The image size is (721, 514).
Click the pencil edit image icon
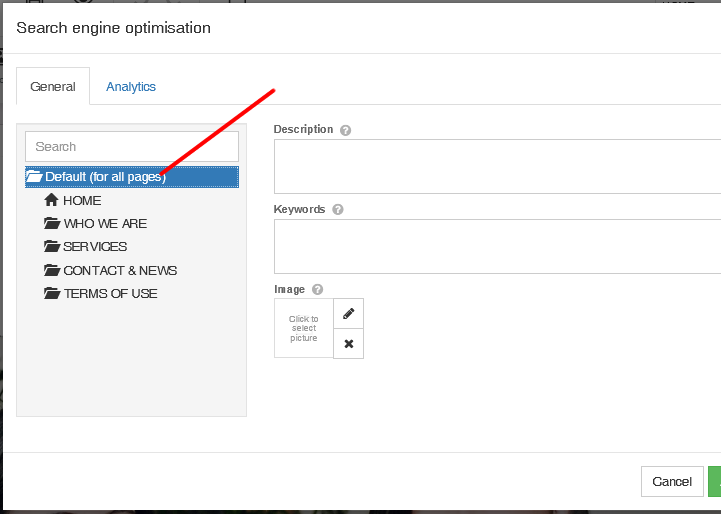[349, 314]
